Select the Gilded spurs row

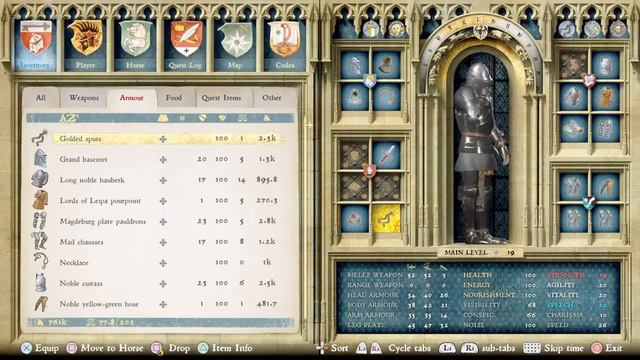coord(169,139)
